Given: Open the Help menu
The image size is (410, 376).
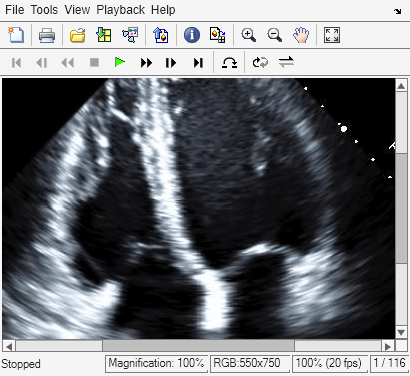Looking at the screenshot, I should pyautogui.click(x=163, y=10).
